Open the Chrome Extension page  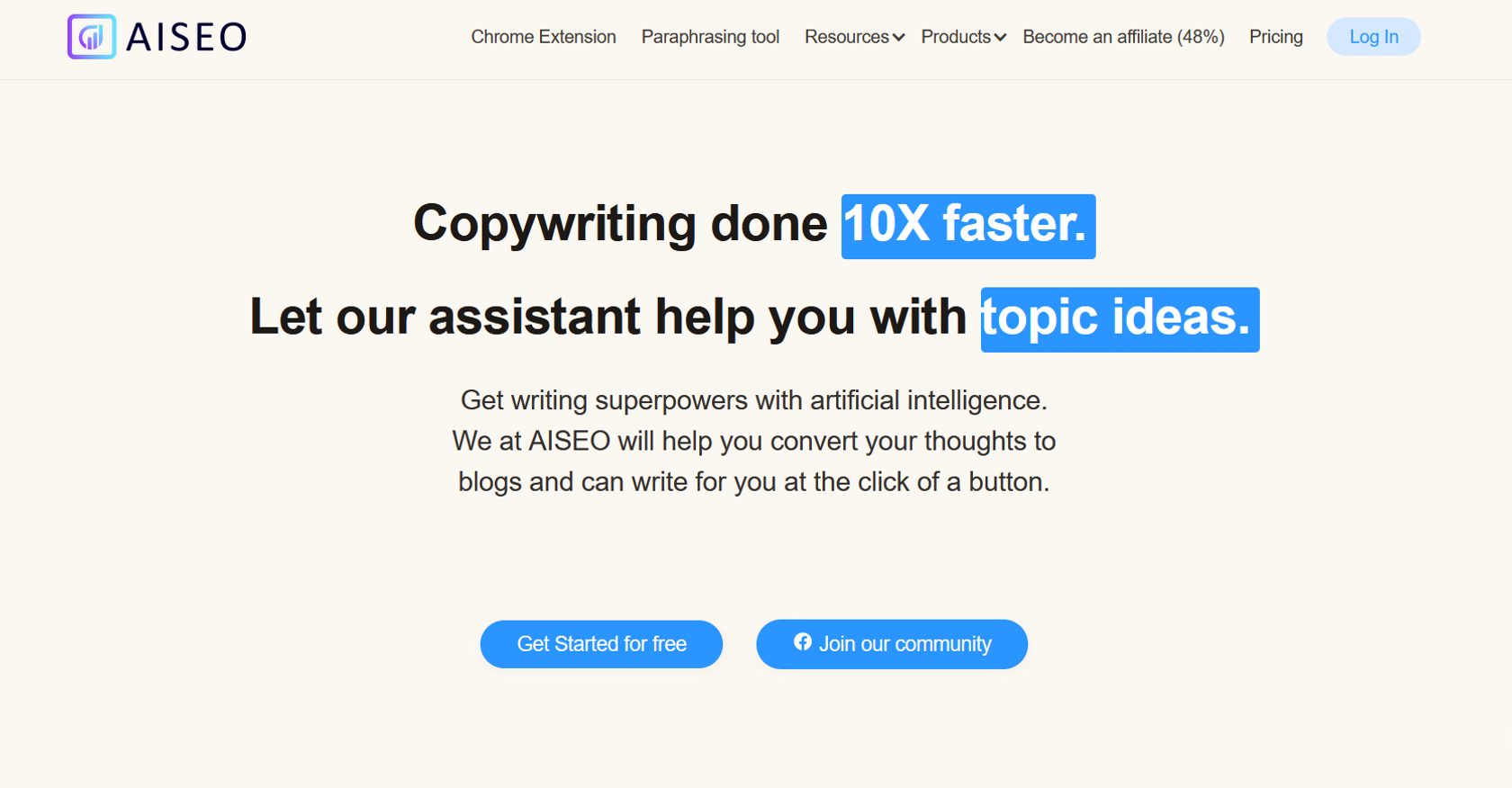click(x=543, y=37)
